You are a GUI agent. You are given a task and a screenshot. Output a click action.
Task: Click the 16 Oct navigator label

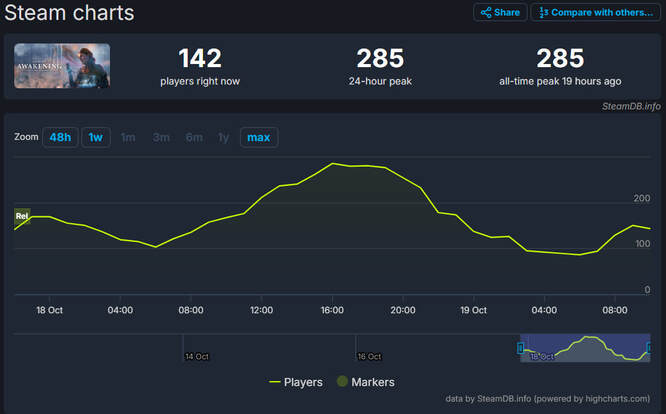(x=369, y=356)
